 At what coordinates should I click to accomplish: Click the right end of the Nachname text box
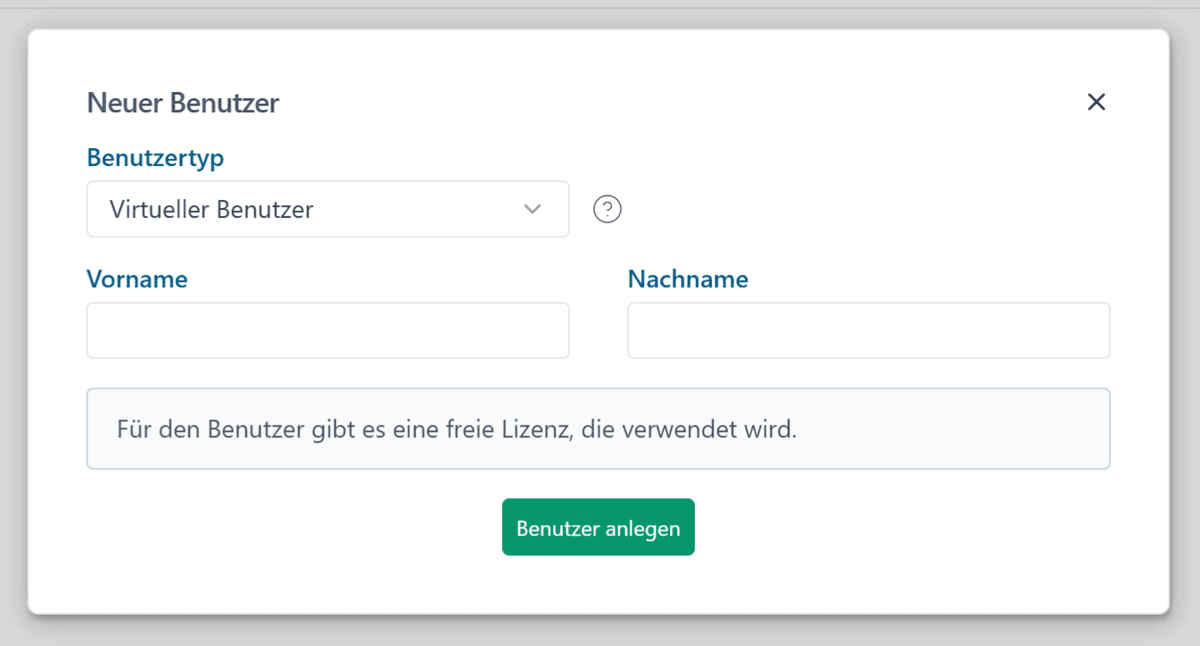1085,331
